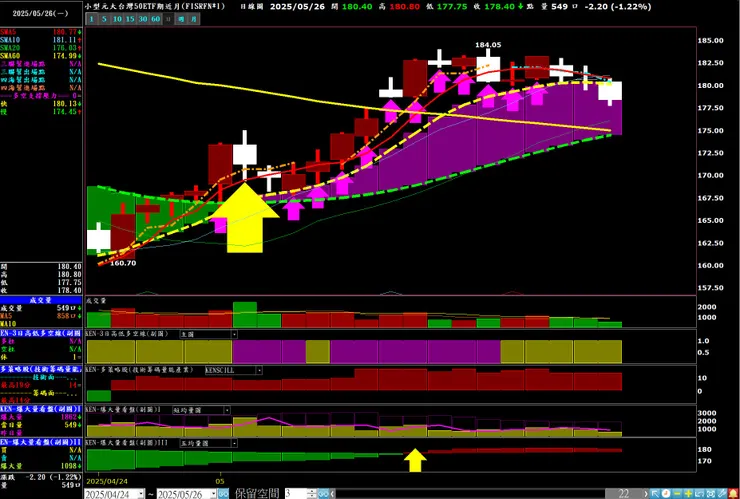Click the 185.00 price axis label
The height and width of the screenshot is (499, 740).
click(710, 41)
